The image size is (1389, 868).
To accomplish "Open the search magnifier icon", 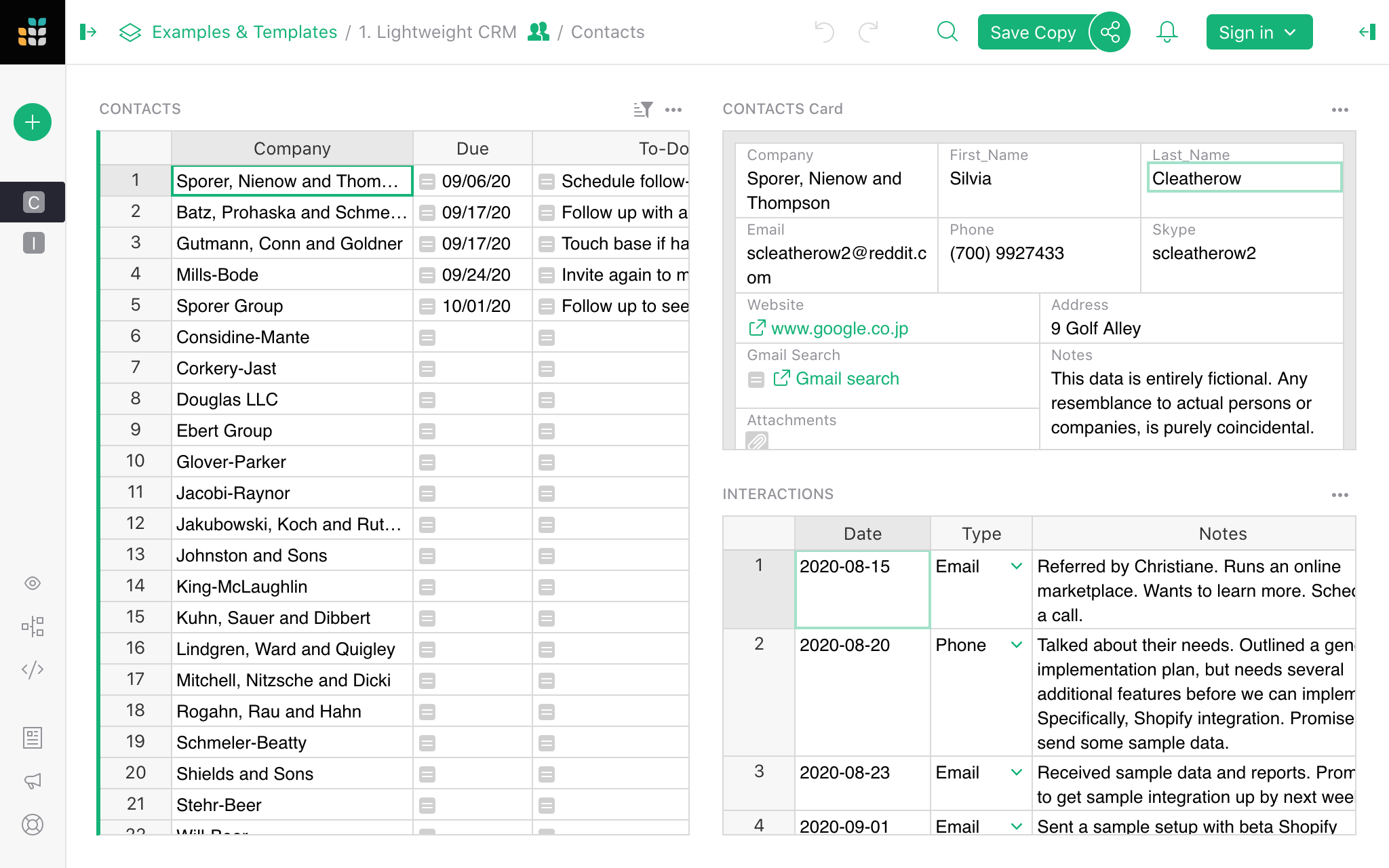I will point(947,32).
